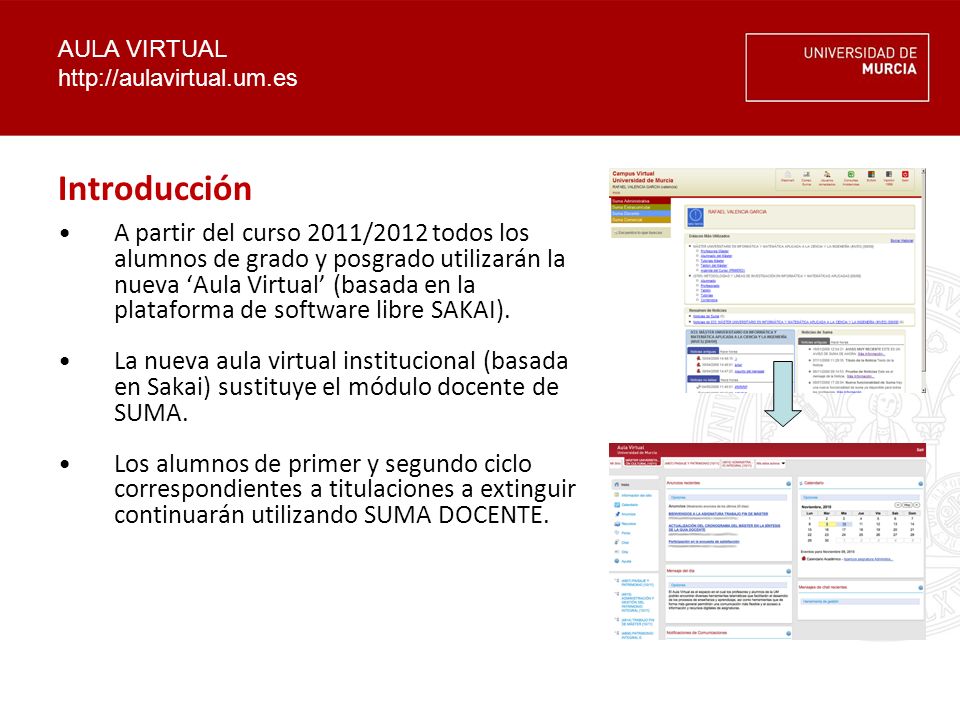This screenshot has width=960, height=720.
Task: Open Anuncios in the Aula Virtual sidebar
Action: (625, 514)
